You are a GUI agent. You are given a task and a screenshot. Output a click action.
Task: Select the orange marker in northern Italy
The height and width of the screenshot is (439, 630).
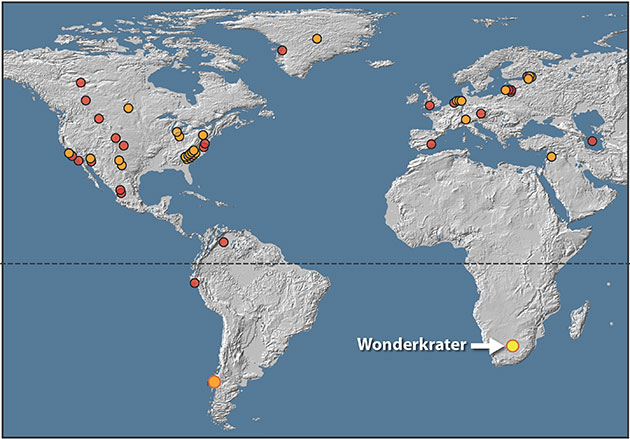pos(465,119)
